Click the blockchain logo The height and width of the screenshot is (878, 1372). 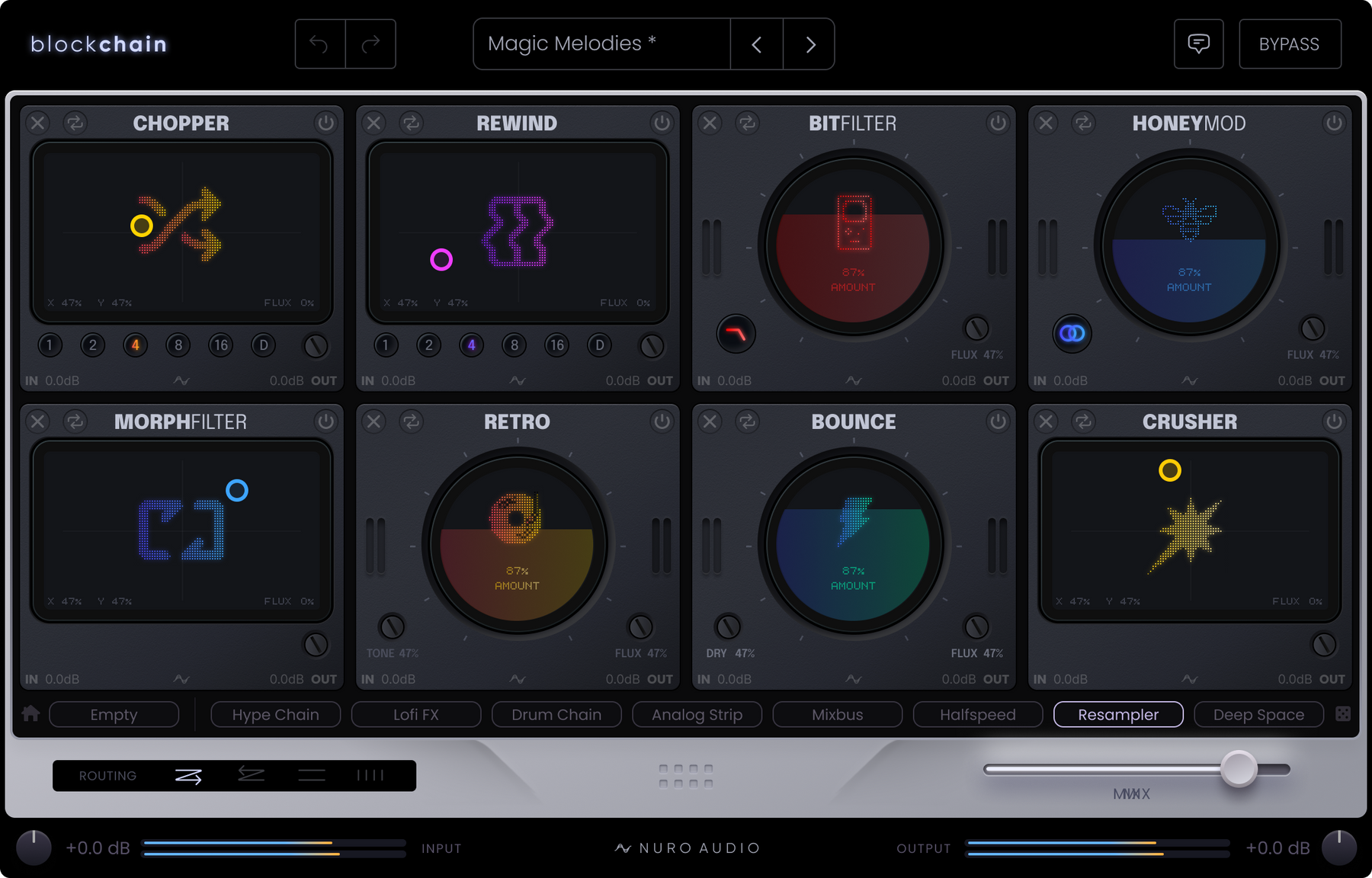click(99, 44)
